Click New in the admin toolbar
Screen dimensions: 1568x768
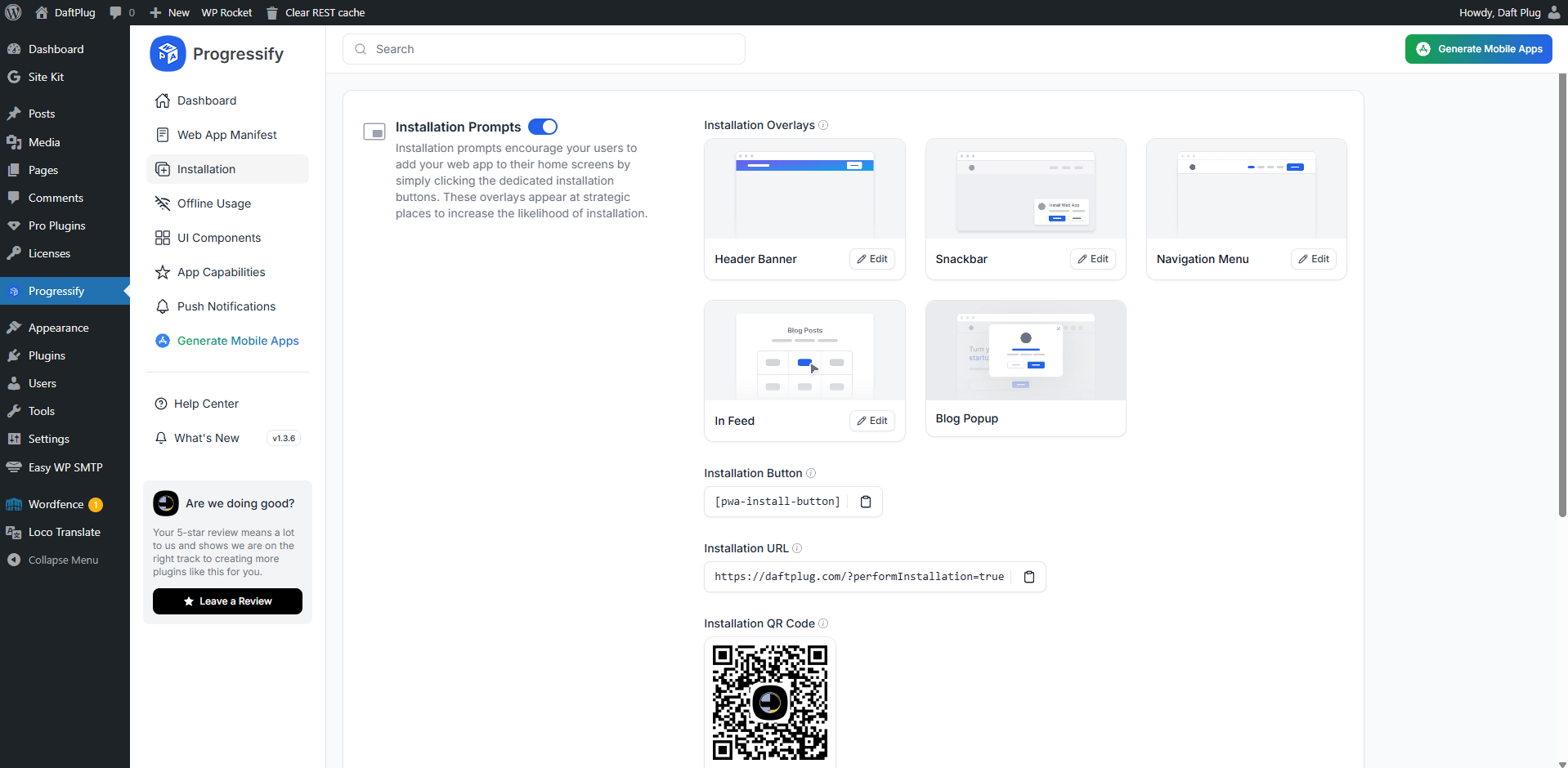169,12
